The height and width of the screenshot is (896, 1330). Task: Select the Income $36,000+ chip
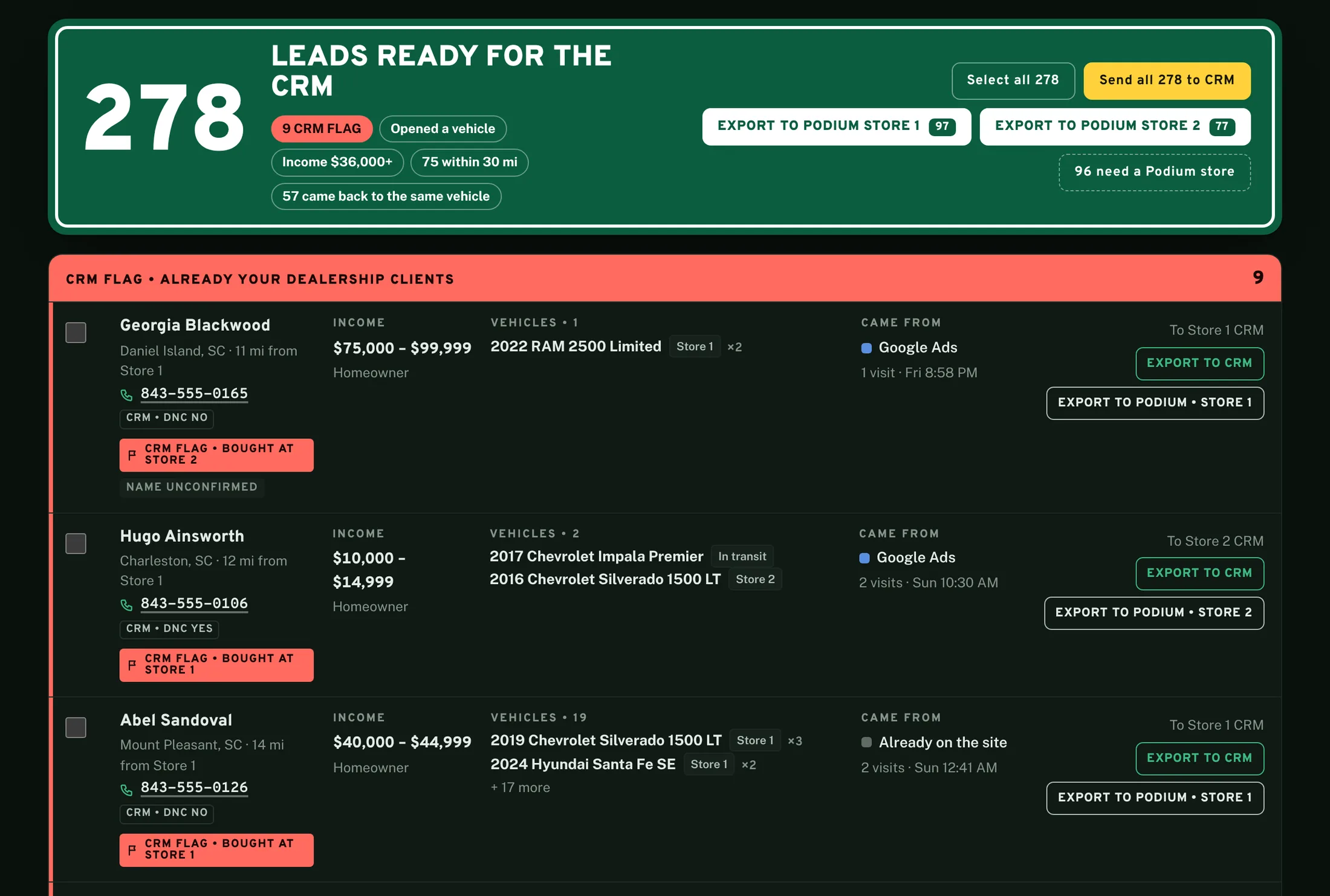click(337, 162)
